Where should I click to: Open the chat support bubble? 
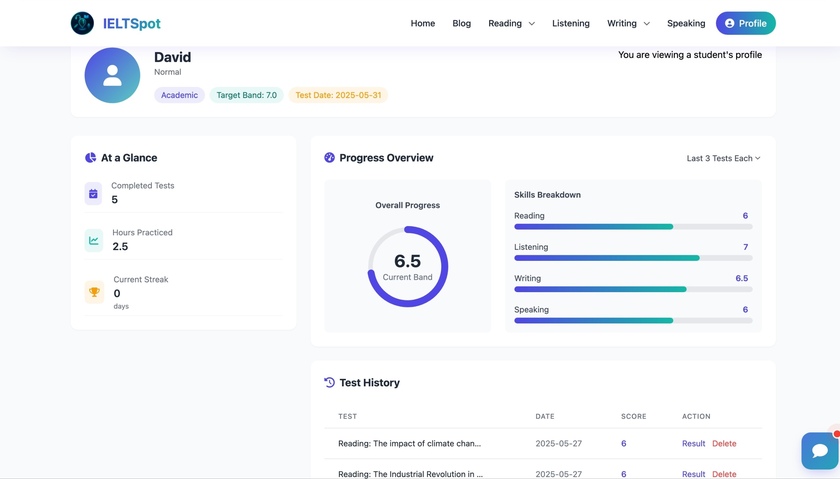pyautogui.click(x=819, y=451)
